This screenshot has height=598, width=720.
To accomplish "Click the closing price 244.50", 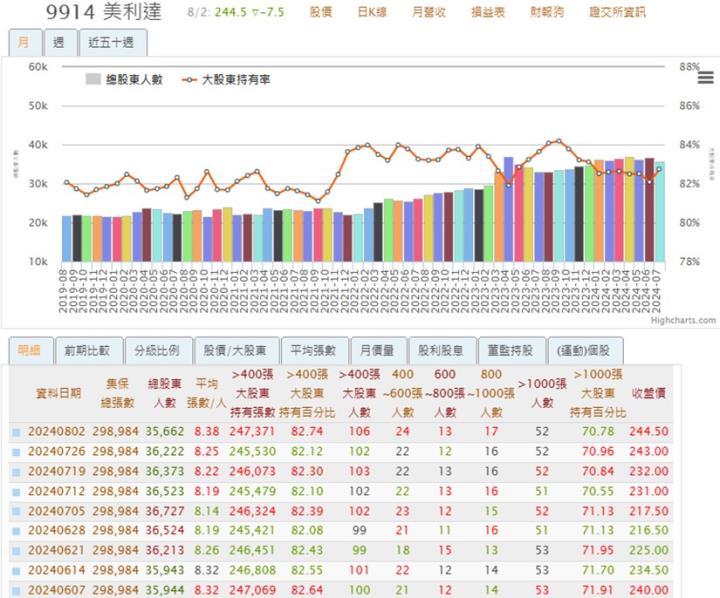I will (648, 432).
